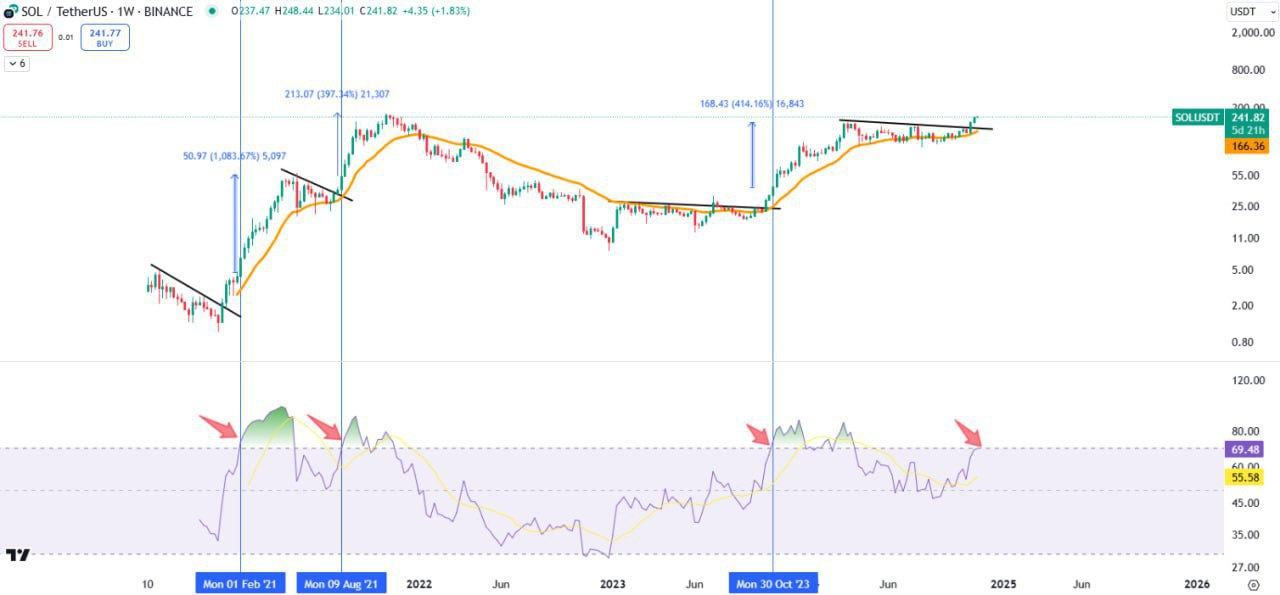Select the purple 69.48 RSI value label
Viewport: 1280px width, 595px height.
pyautogui.click(x=1246, y=450)
